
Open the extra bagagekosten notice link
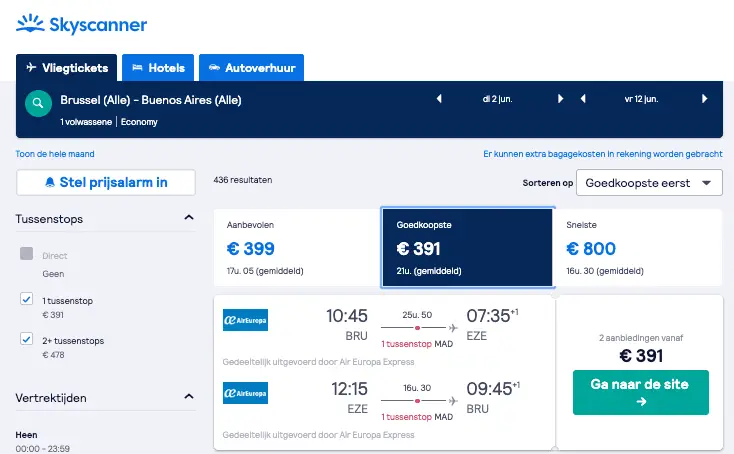[603, 154]
